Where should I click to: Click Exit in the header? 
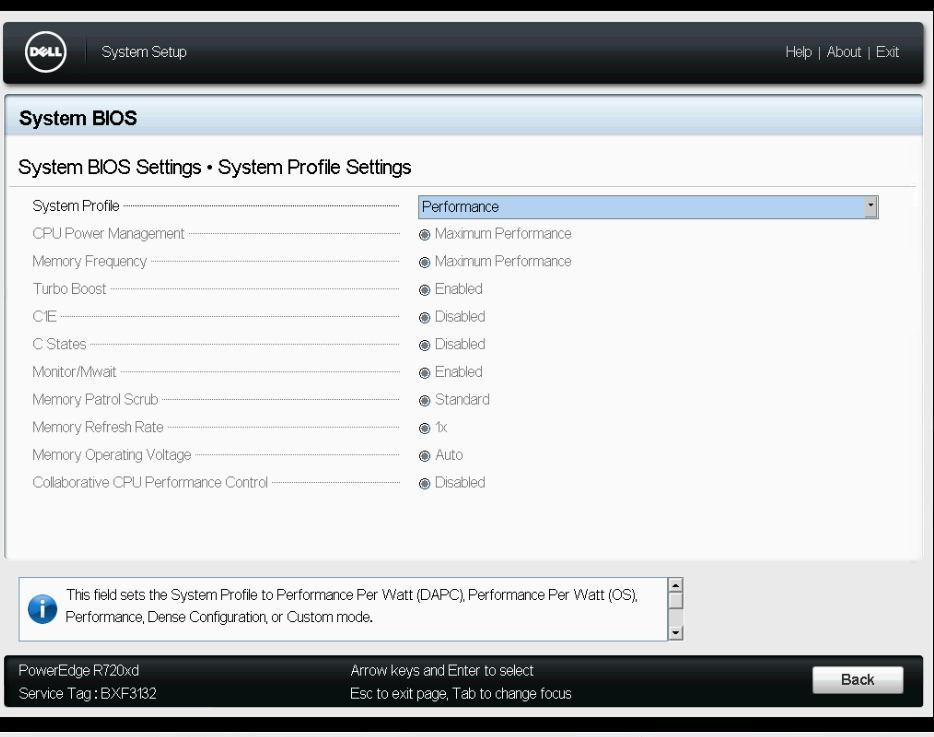[x=887, y=52]
